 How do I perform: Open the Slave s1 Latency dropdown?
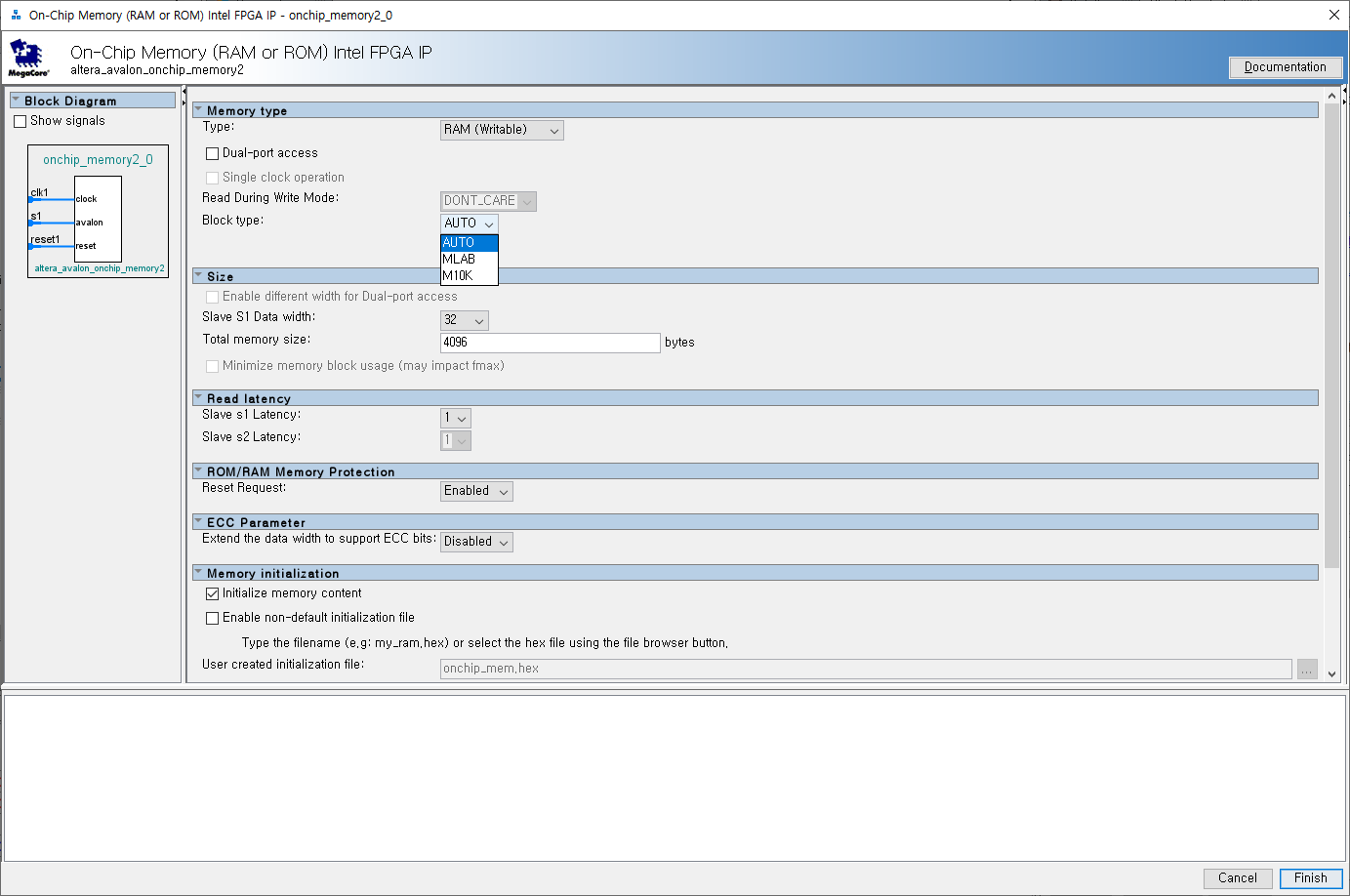click(x=456, y=418)
